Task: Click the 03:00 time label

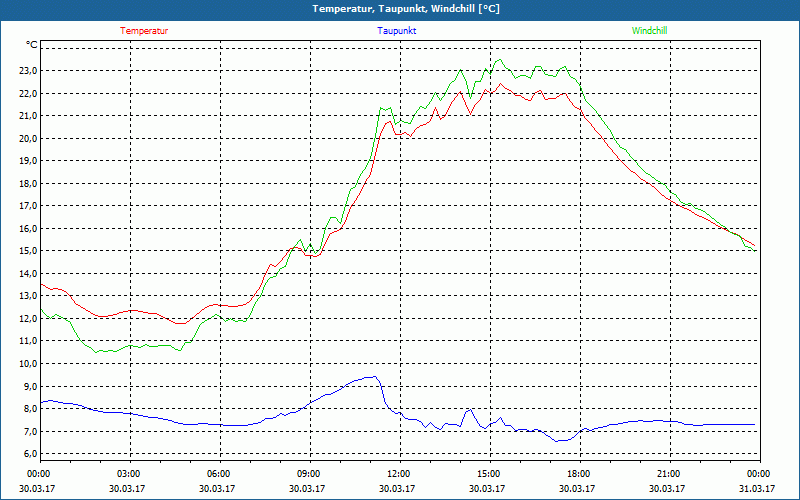Action: pos(129,474)
